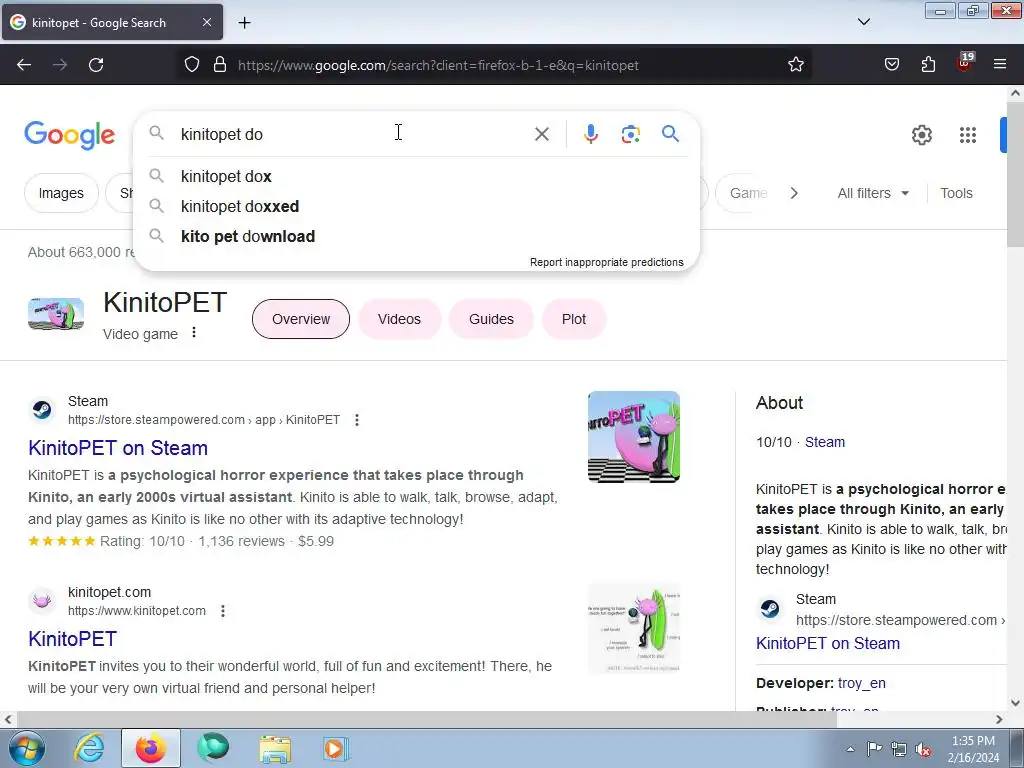Open the Google apps grid
The image size is (1024, 768).
click(968, 135)
